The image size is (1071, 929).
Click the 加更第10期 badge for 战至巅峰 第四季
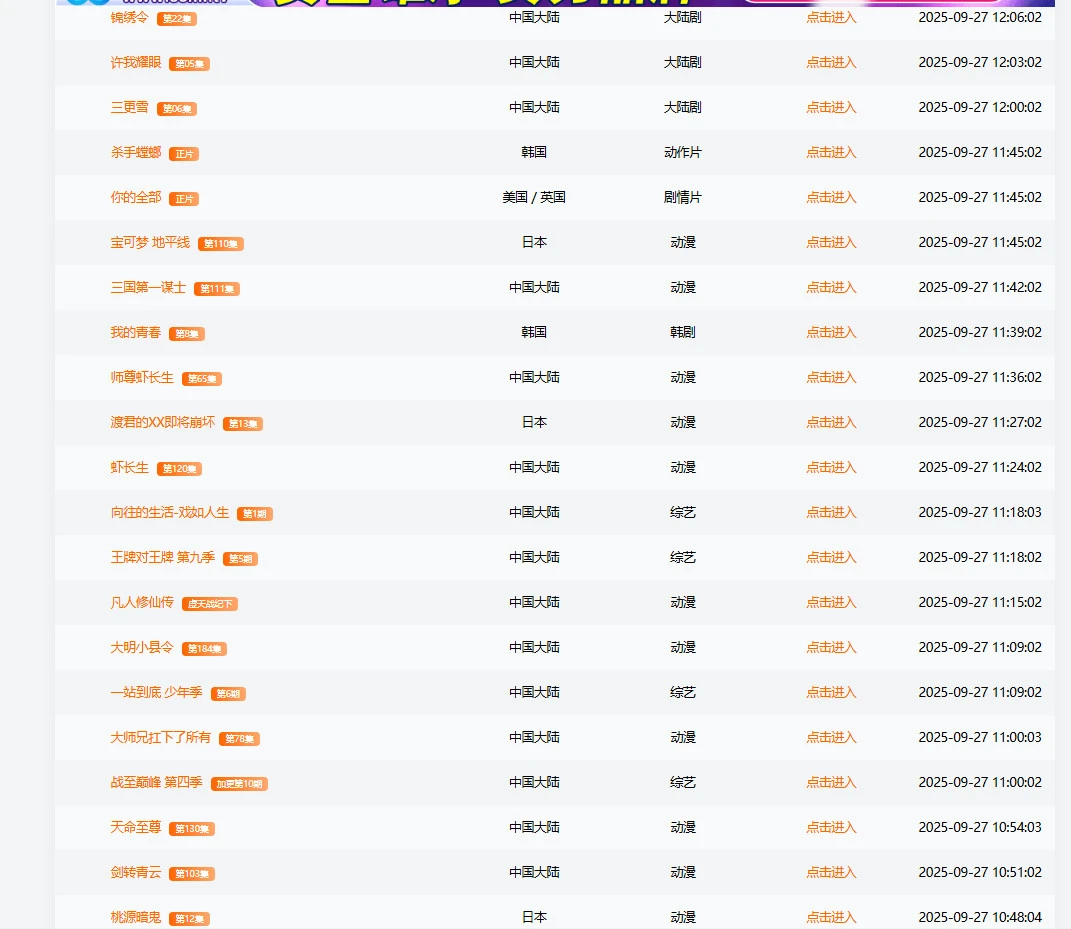point(239,784)
